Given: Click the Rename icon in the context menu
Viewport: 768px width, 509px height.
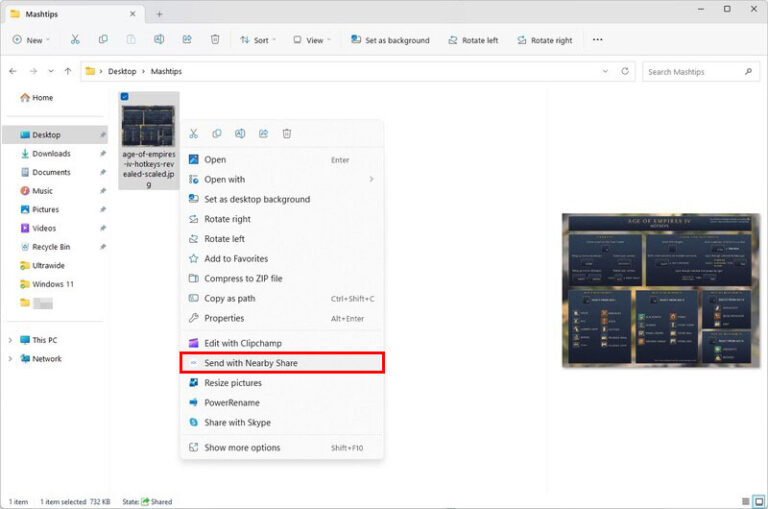Looking at the screenshot, I should tap(240, 133).
